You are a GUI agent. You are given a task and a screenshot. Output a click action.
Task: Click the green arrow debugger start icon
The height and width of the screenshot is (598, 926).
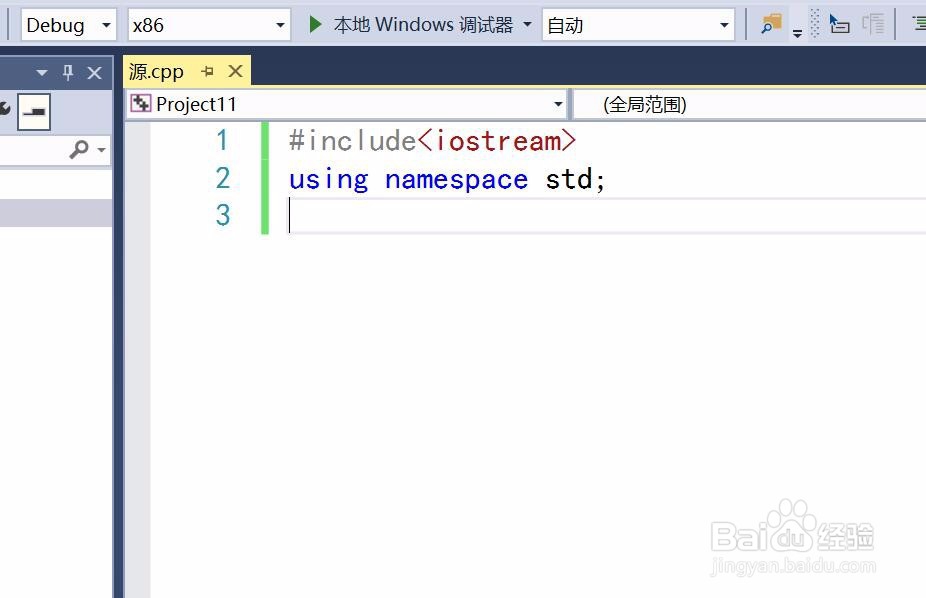[x=314, y=24]
